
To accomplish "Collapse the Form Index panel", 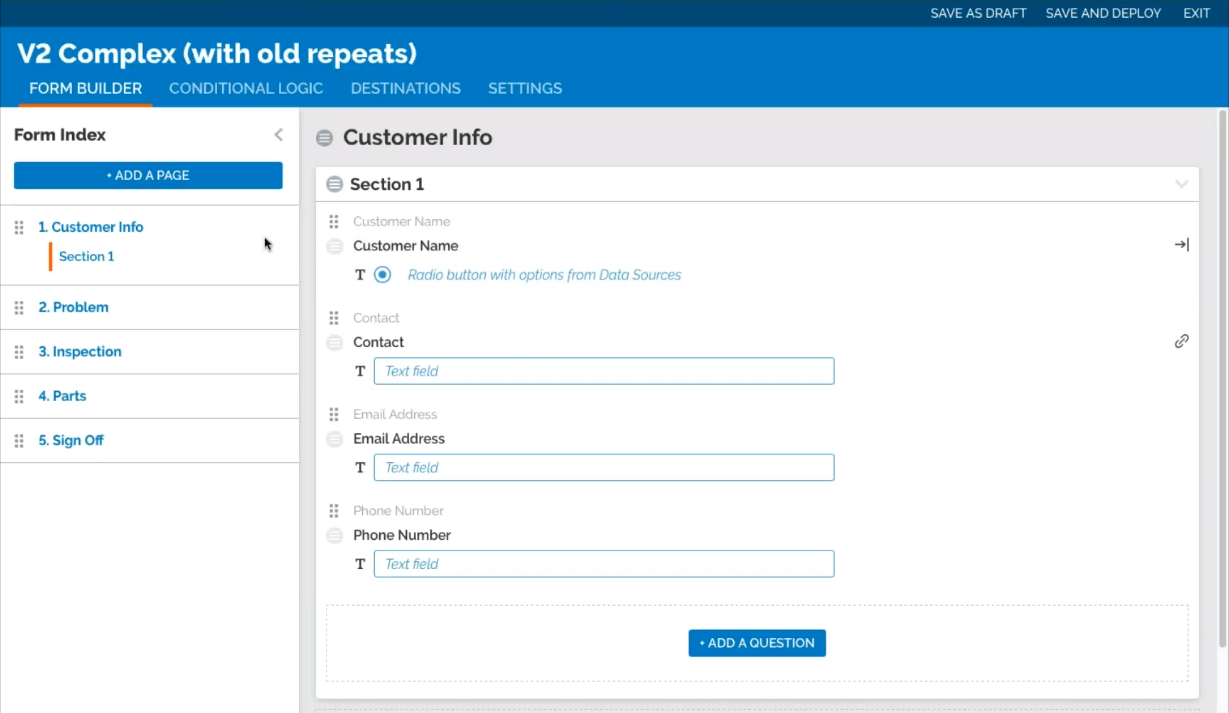I will [278, 135].
